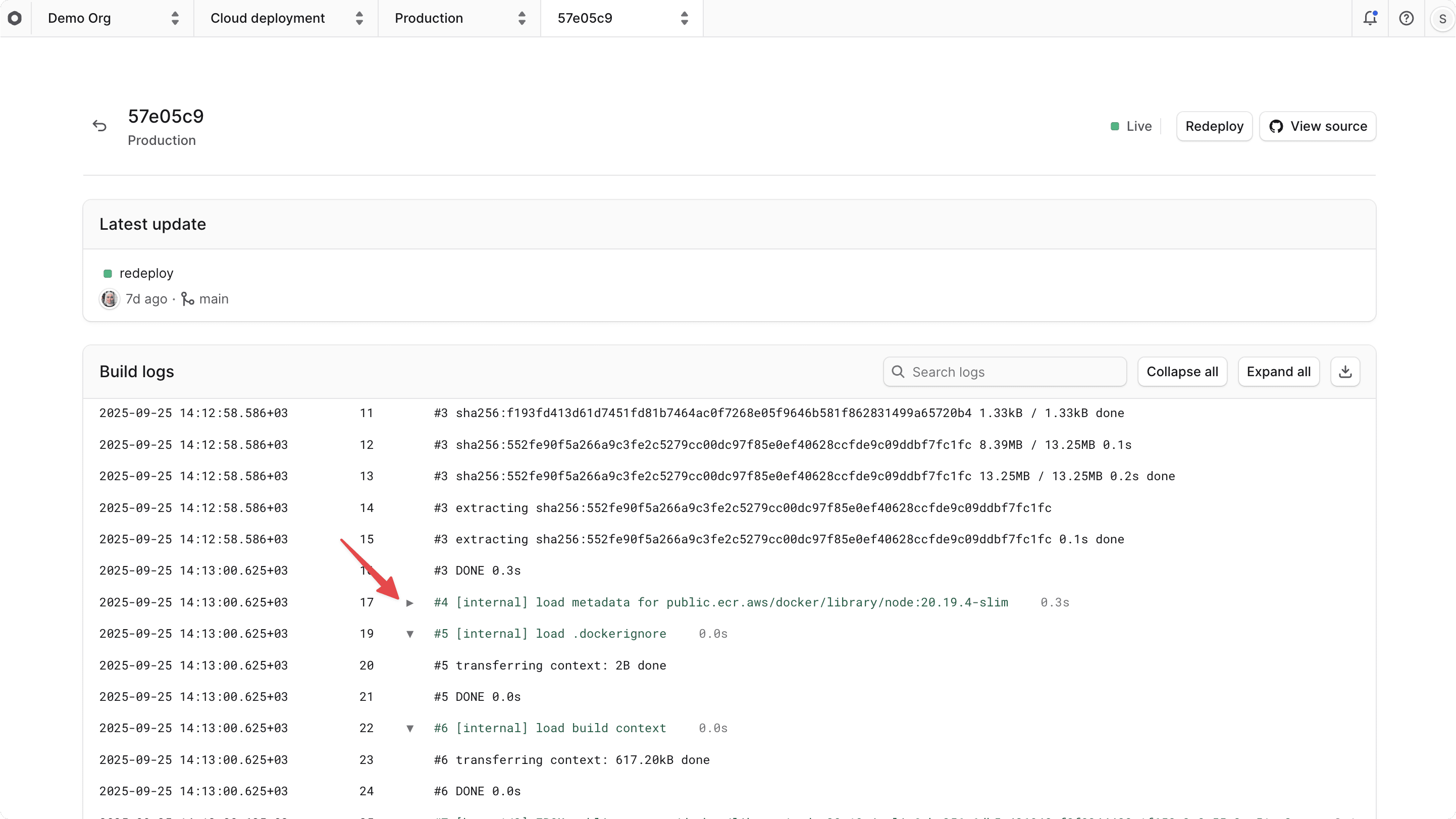
Task: Click the Redeploy button
Action: coord(1214,126)
